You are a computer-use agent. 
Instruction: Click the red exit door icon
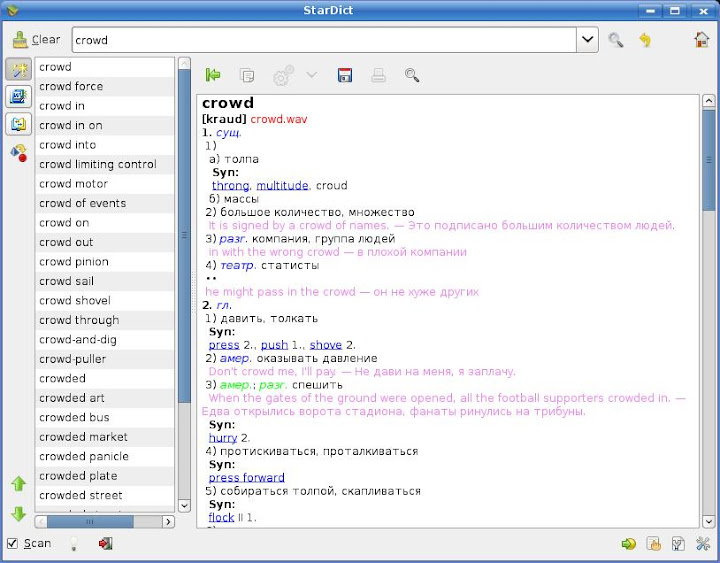(x=106, y=544)
